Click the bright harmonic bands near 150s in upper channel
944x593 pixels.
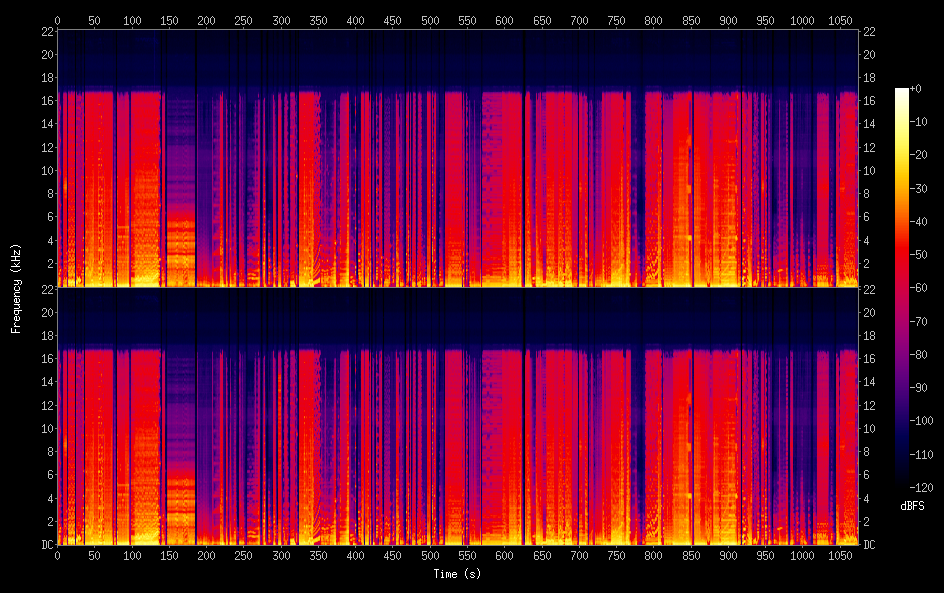coord(179,240)
